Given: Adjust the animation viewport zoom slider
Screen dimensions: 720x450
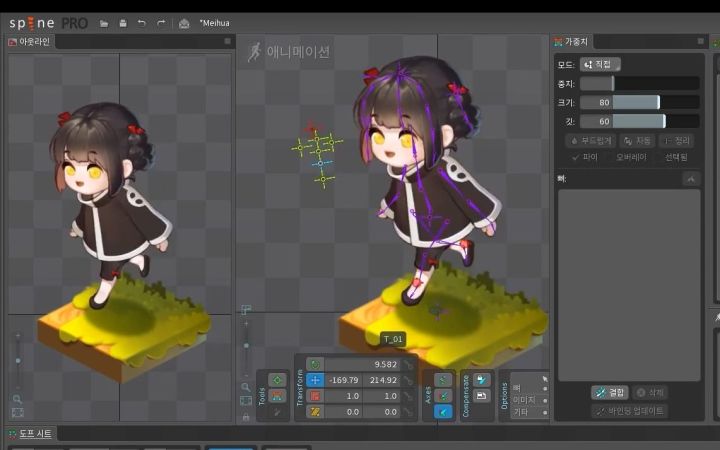Looking at the screenshot, I should [x=246, y=345].
